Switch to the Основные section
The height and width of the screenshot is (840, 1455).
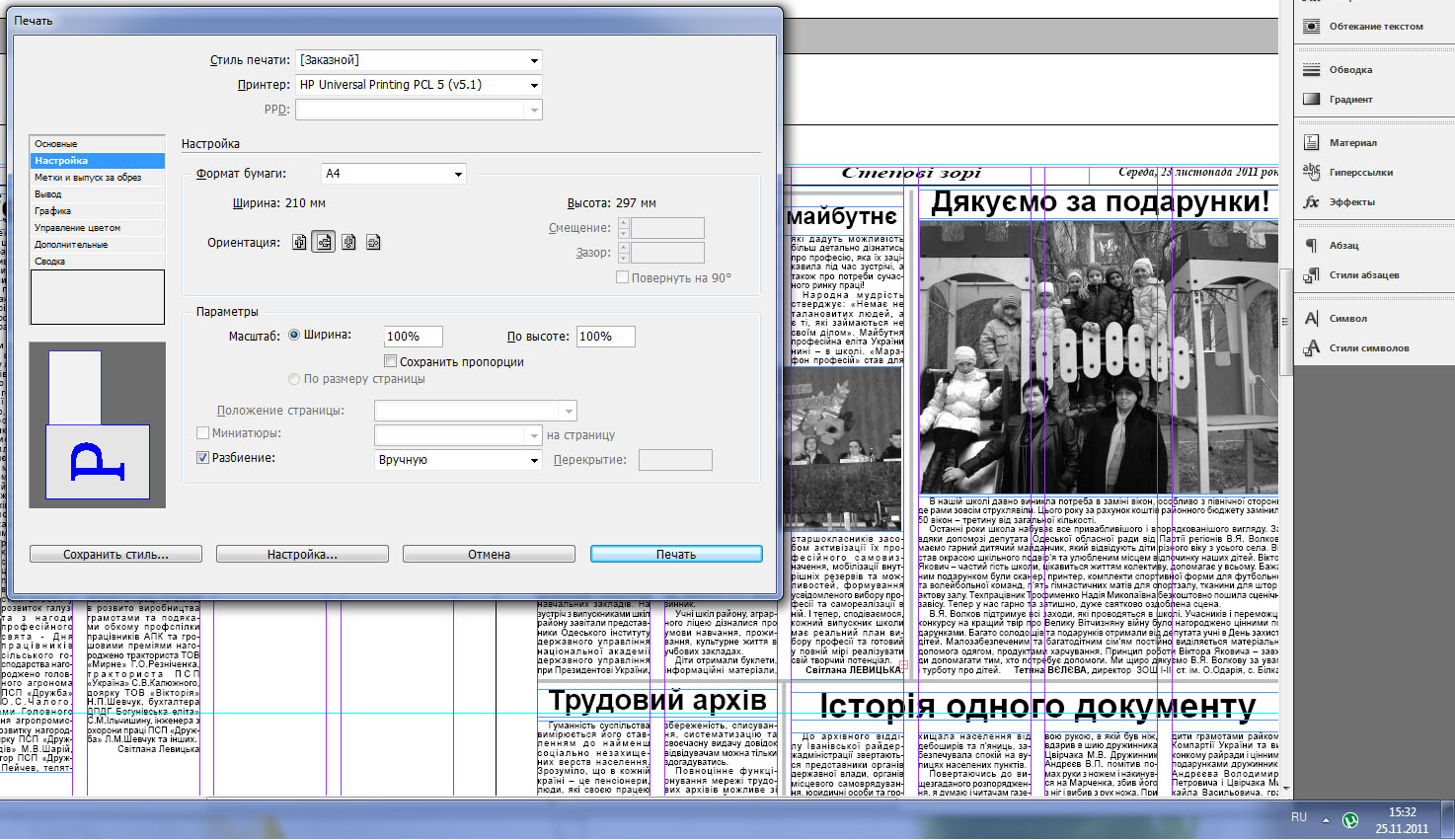pyautogui.click(x=97, y=144)
